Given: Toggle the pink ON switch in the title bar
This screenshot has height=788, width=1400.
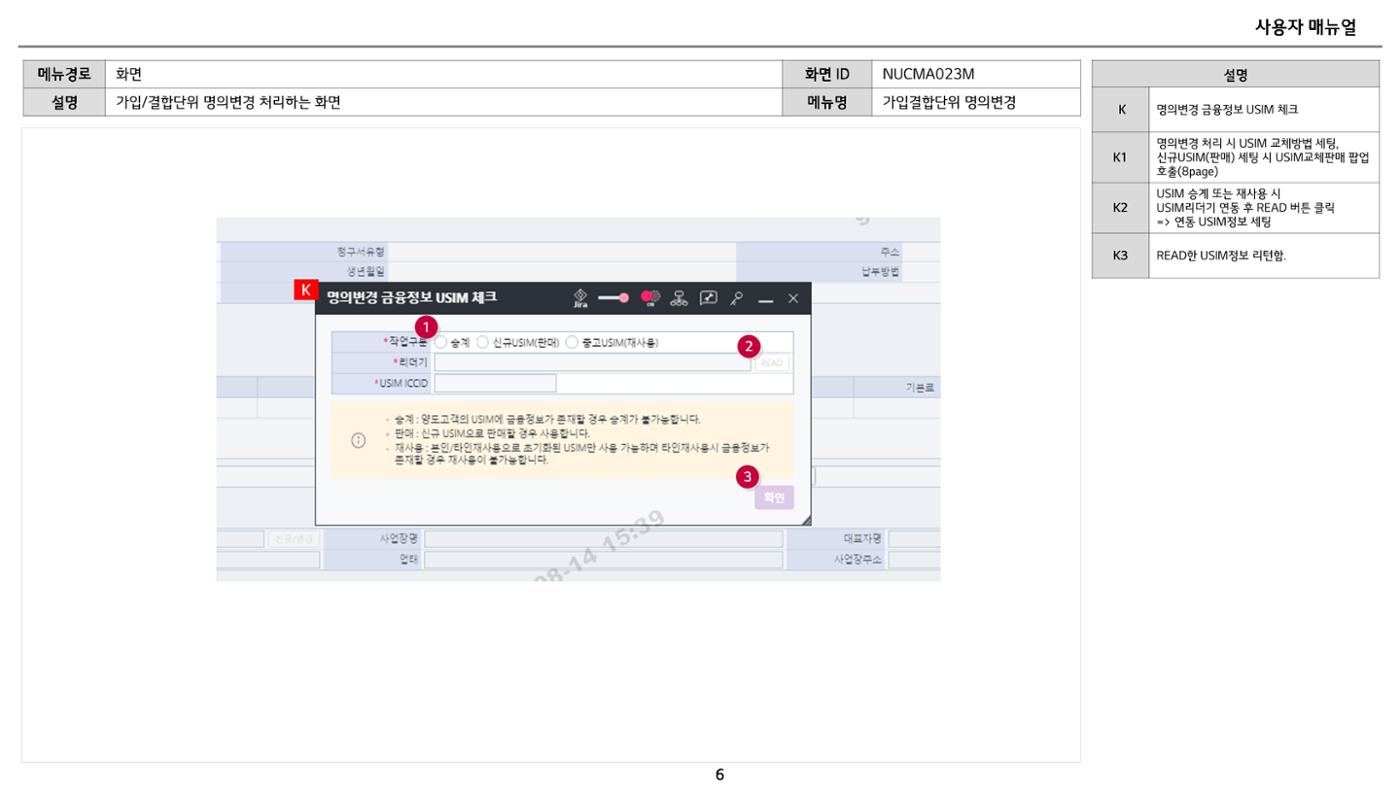Looking at the screenshot, I should click(651, 298).
